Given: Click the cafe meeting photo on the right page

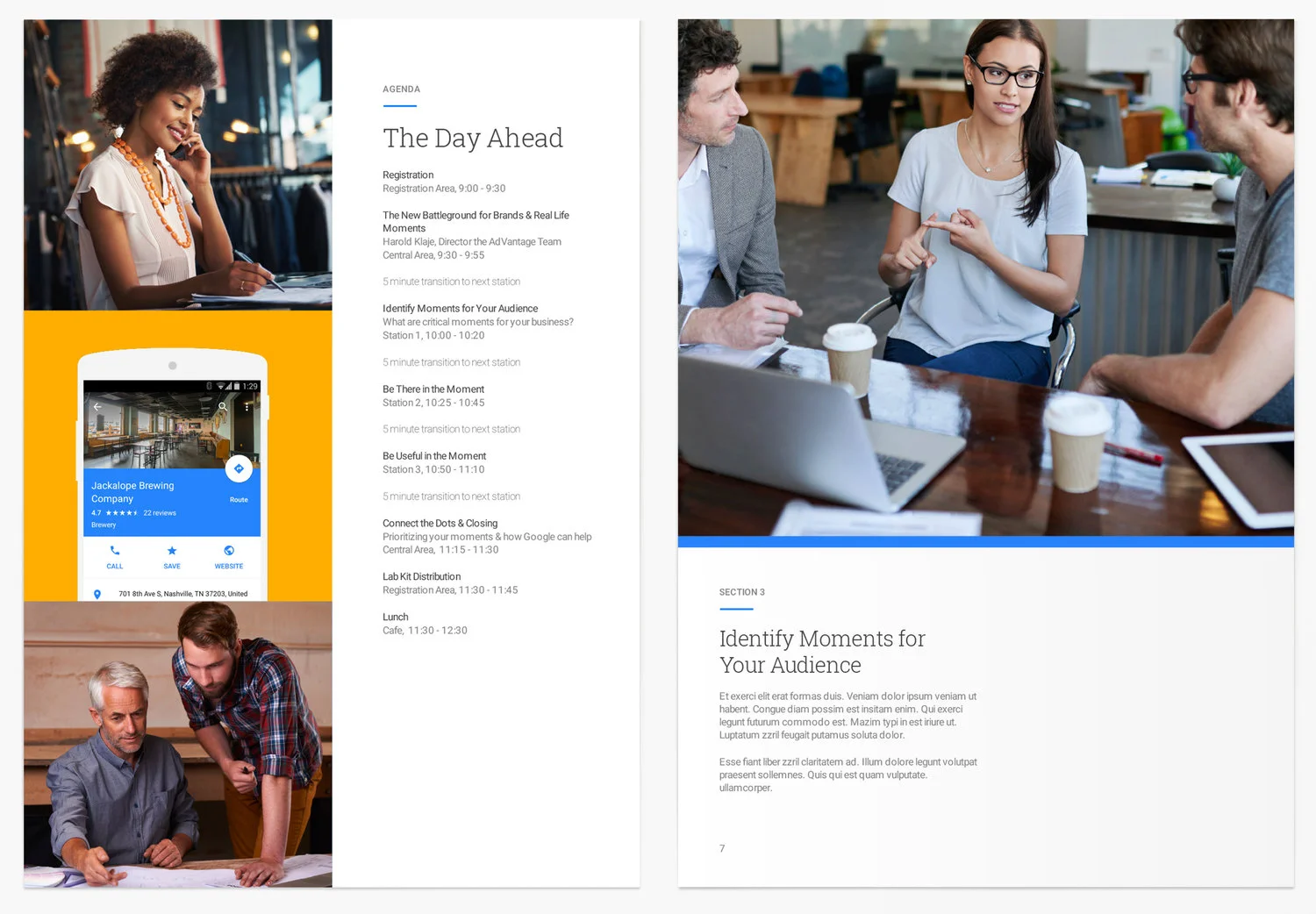Looking at the screenshot, I should point(986,278).
